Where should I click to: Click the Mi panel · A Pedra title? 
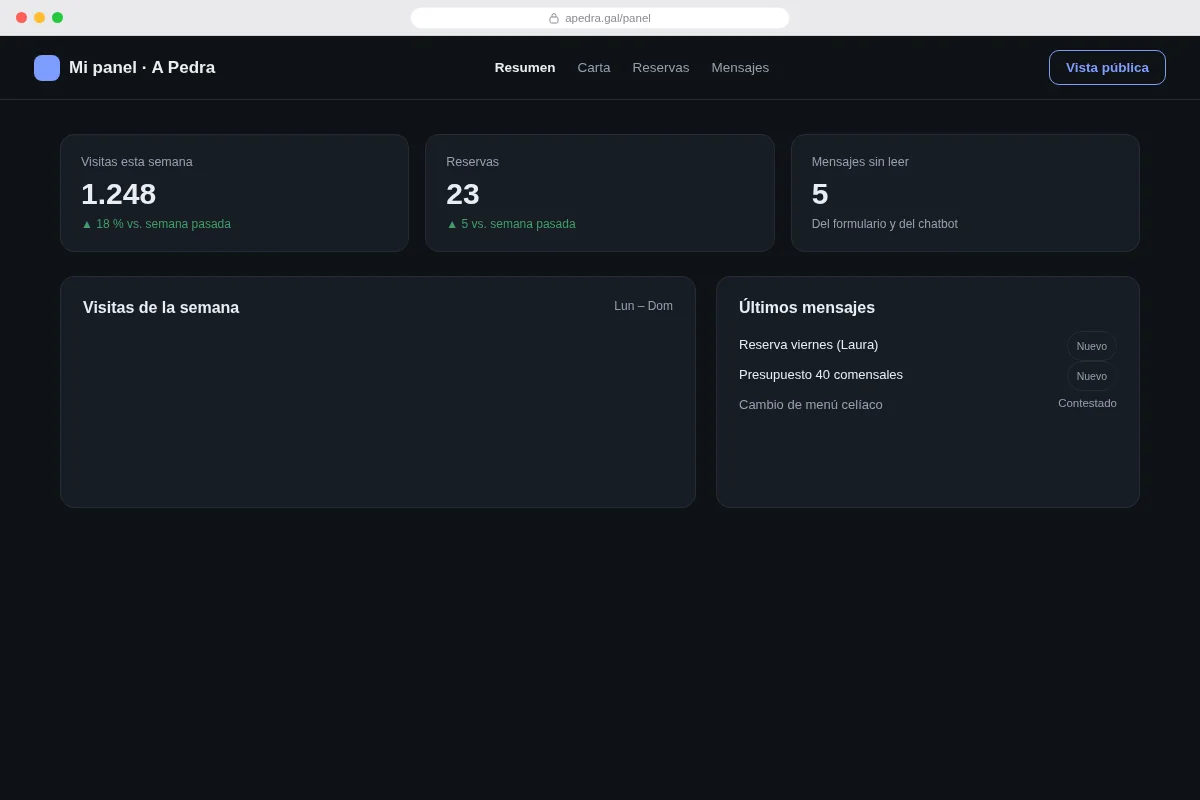[x=142, y=68]
